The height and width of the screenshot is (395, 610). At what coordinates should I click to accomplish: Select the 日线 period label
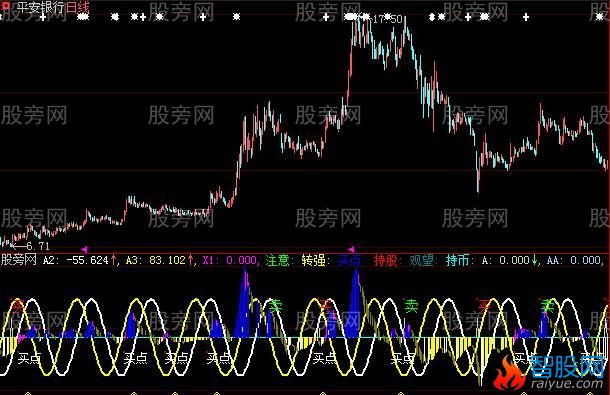pyautogui.click(x=78, y=7)
